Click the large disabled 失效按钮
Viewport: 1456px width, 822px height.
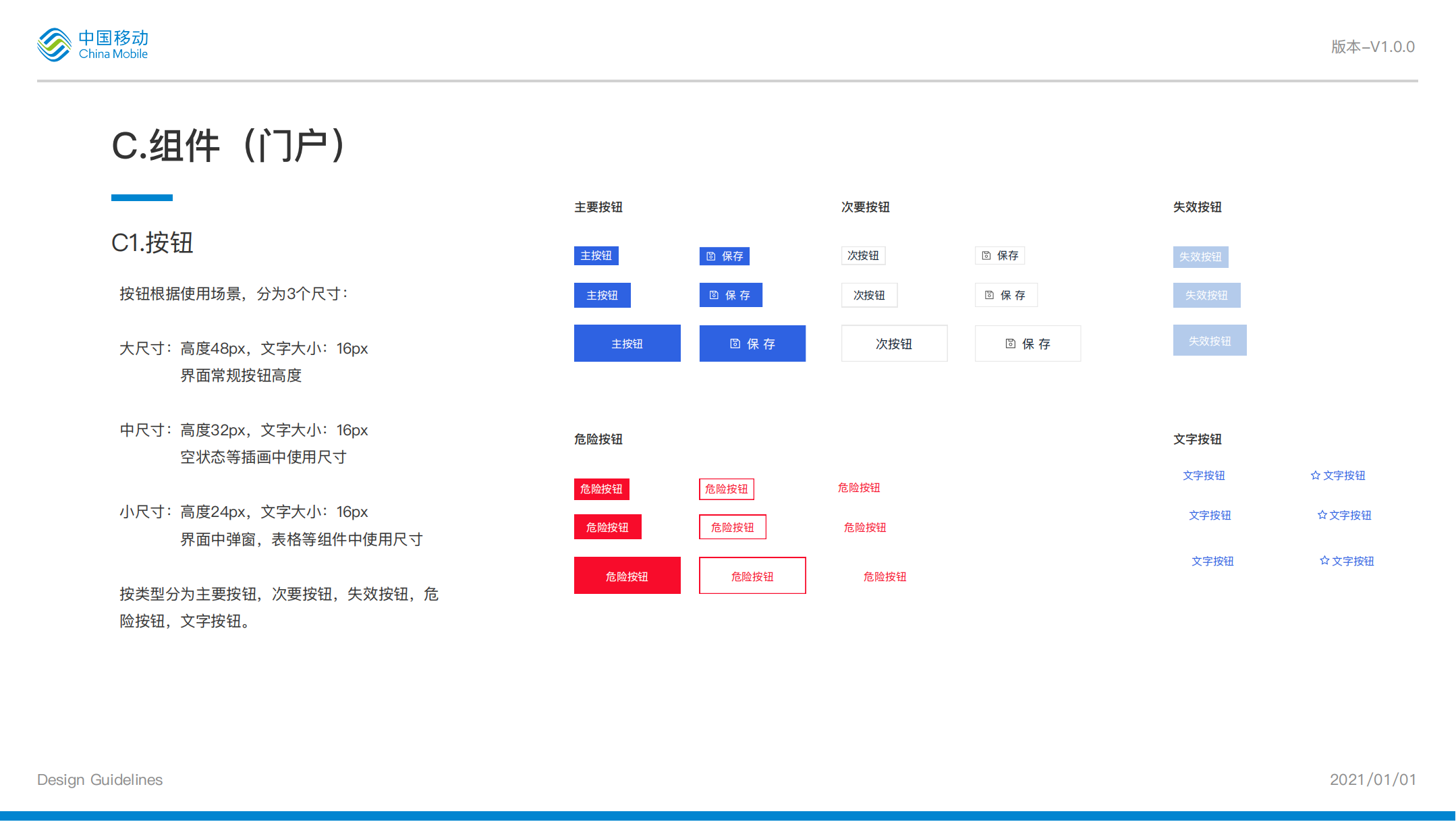[x=1209, y=341]
